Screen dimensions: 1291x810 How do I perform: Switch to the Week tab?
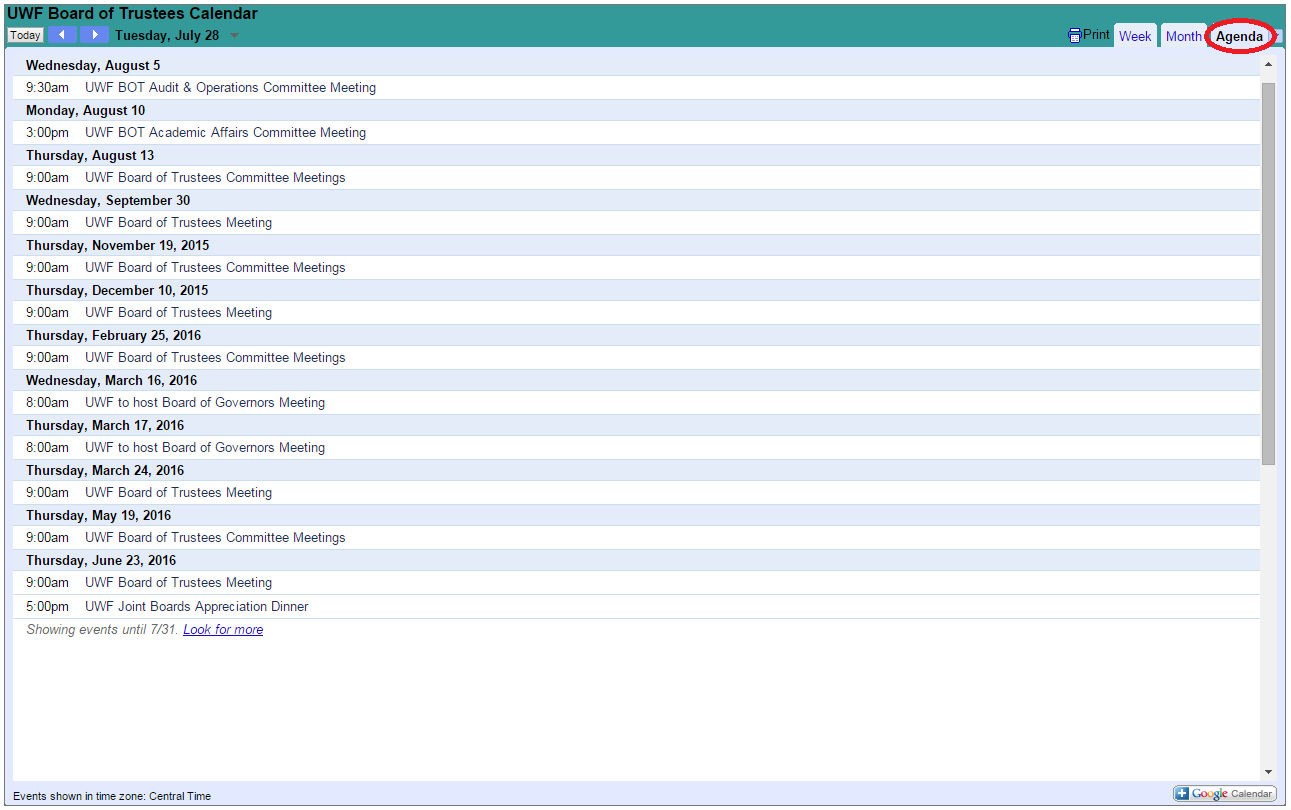click(x=1135, y=36)
